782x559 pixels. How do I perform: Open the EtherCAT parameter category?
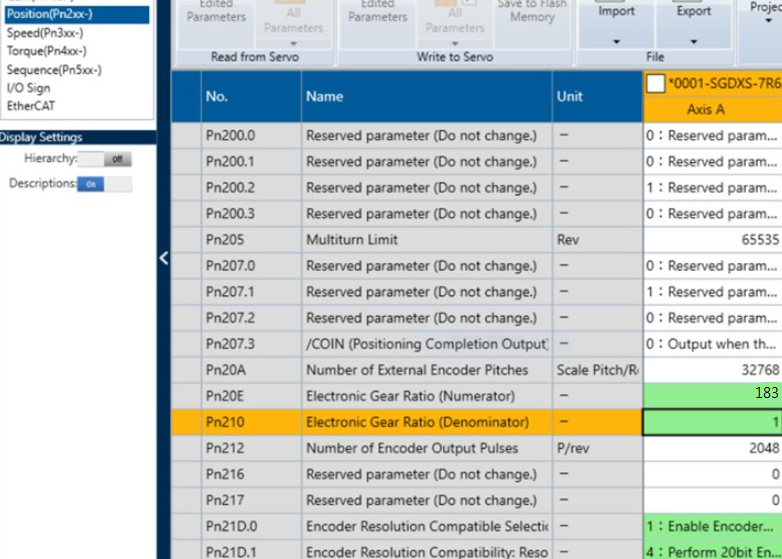click(x=32, y=105)
